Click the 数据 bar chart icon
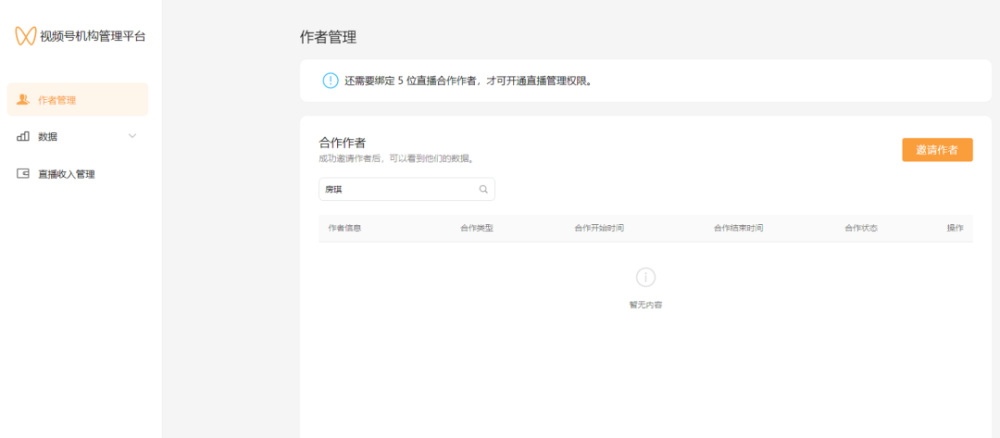The height and width of the screenshot is (438, 1000). pos(23,136)
